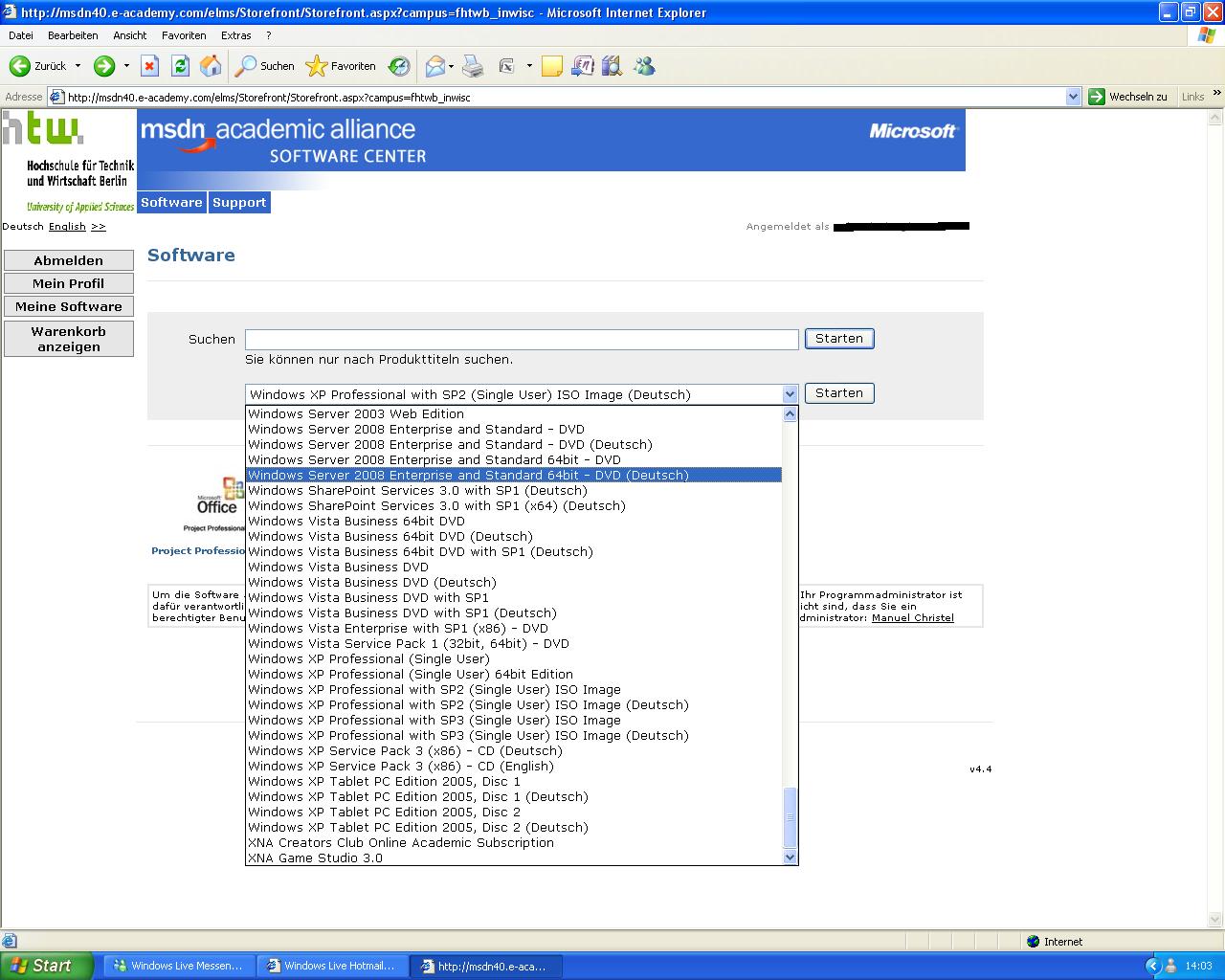Click the Abmelden button
The image size is (1225, 980).
(x=69, y=260)
